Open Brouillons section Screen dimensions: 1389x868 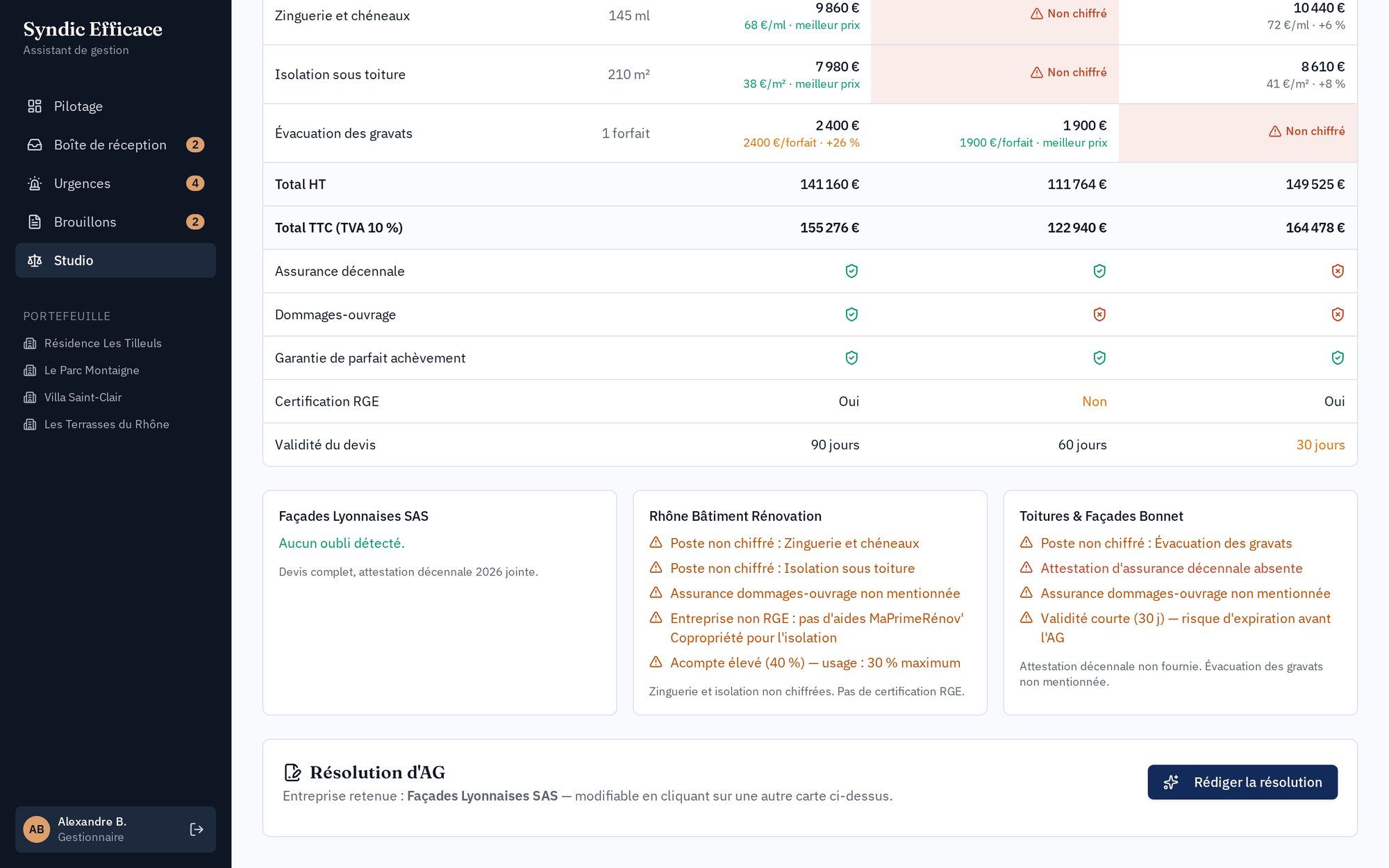tap(115, 222)
